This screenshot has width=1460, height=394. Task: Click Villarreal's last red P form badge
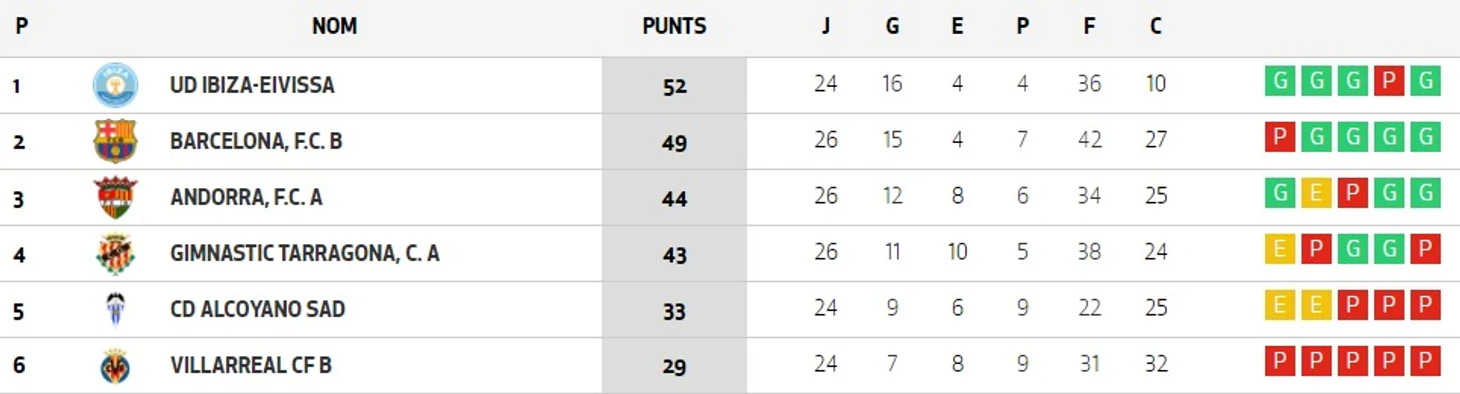pos(1425,361)
